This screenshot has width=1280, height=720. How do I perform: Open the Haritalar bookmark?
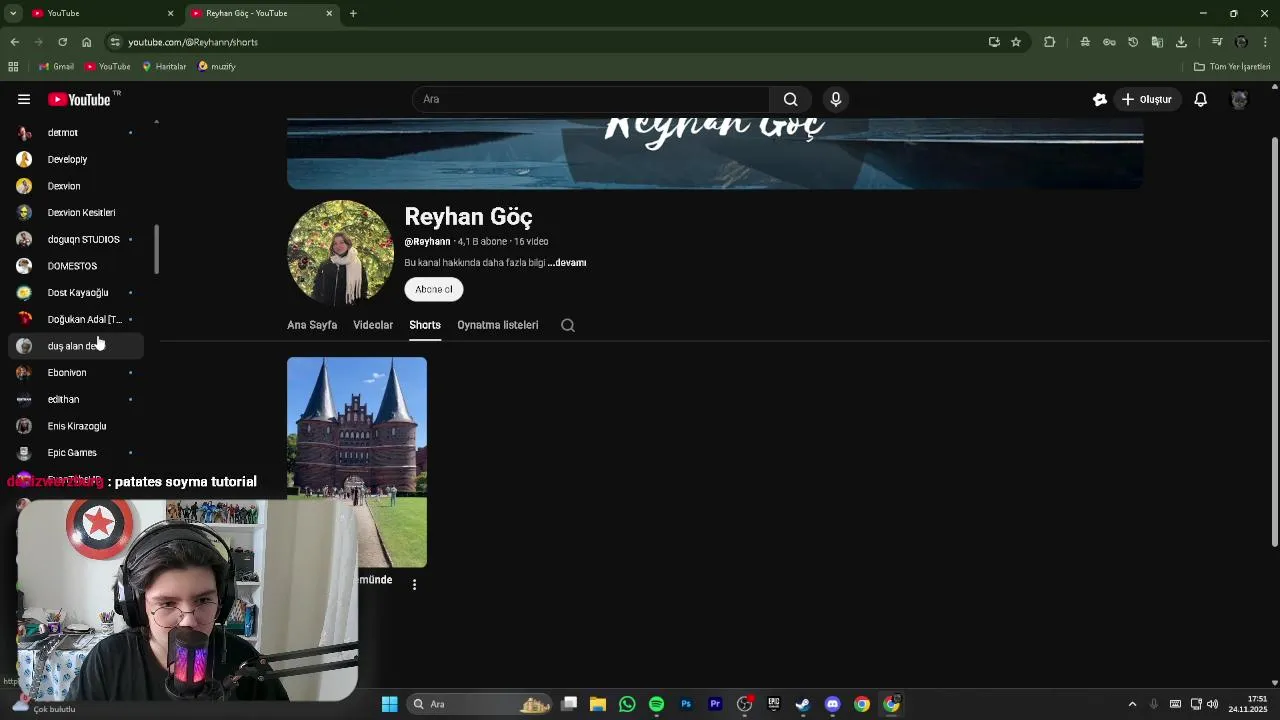click(164, 66)
